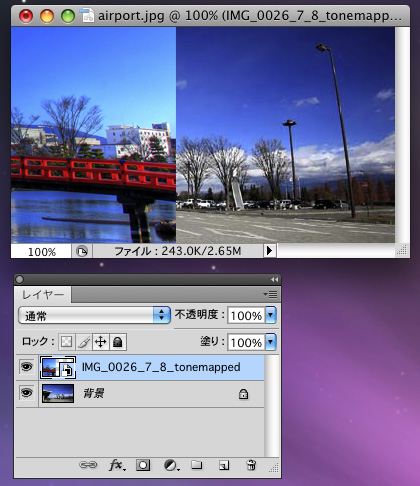Toggle lock position for the layer
This screenshot has height=486, width=420.
101,342
